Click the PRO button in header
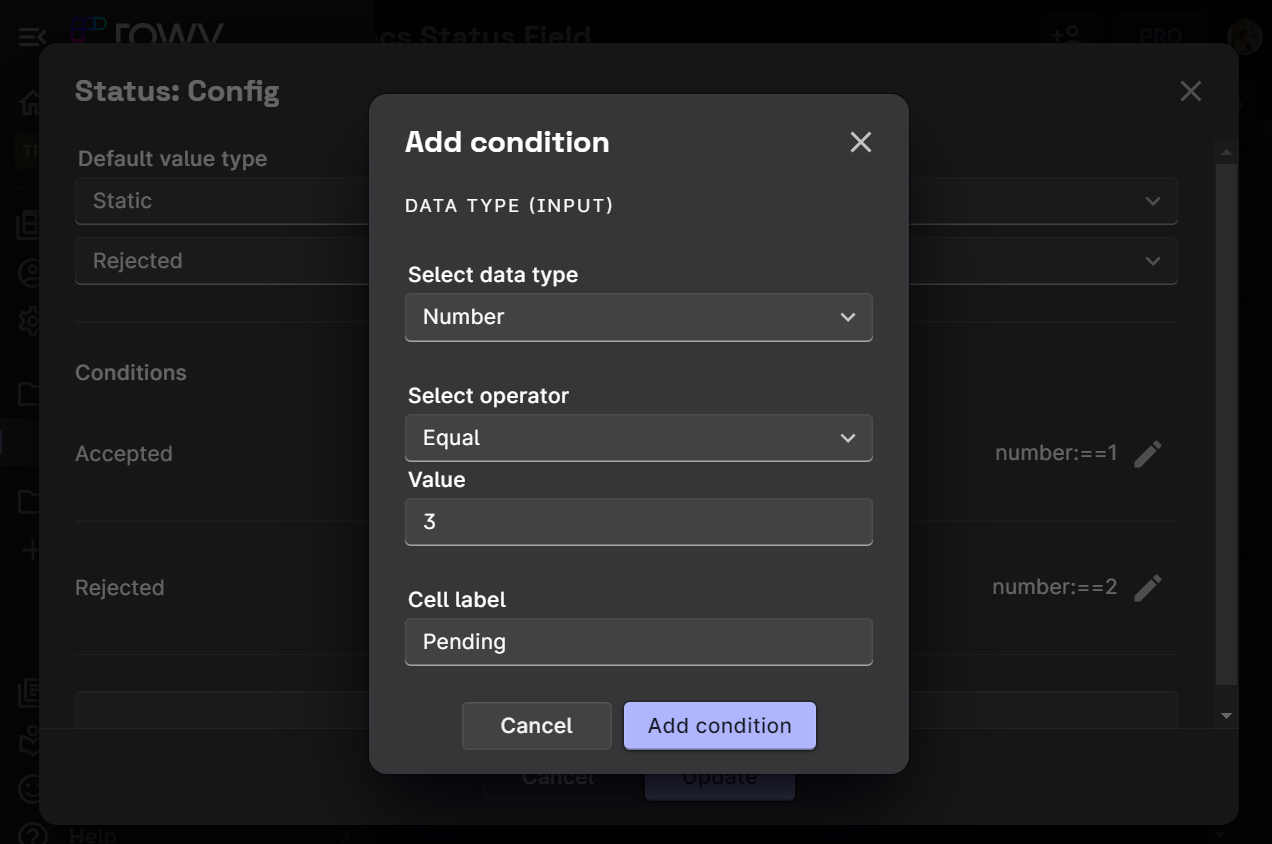Viewport: 1272px width, 844px height. 1160,36
